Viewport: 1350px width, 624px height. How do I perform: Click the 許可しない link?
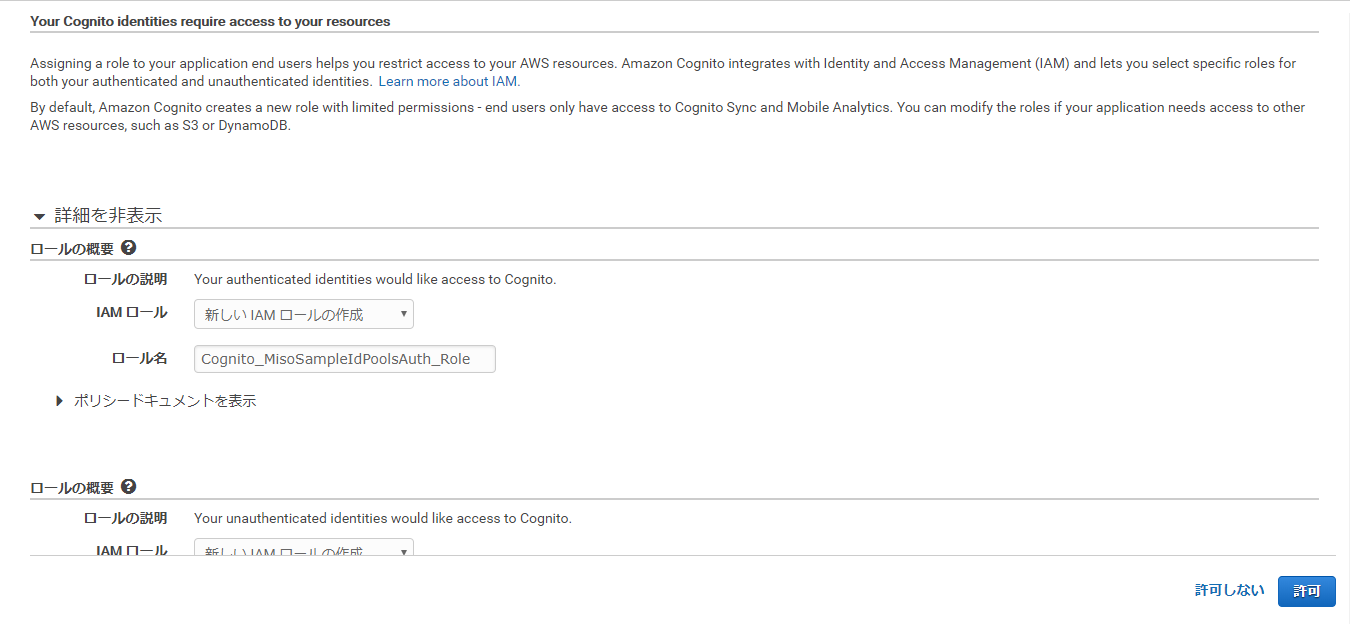1229,591
